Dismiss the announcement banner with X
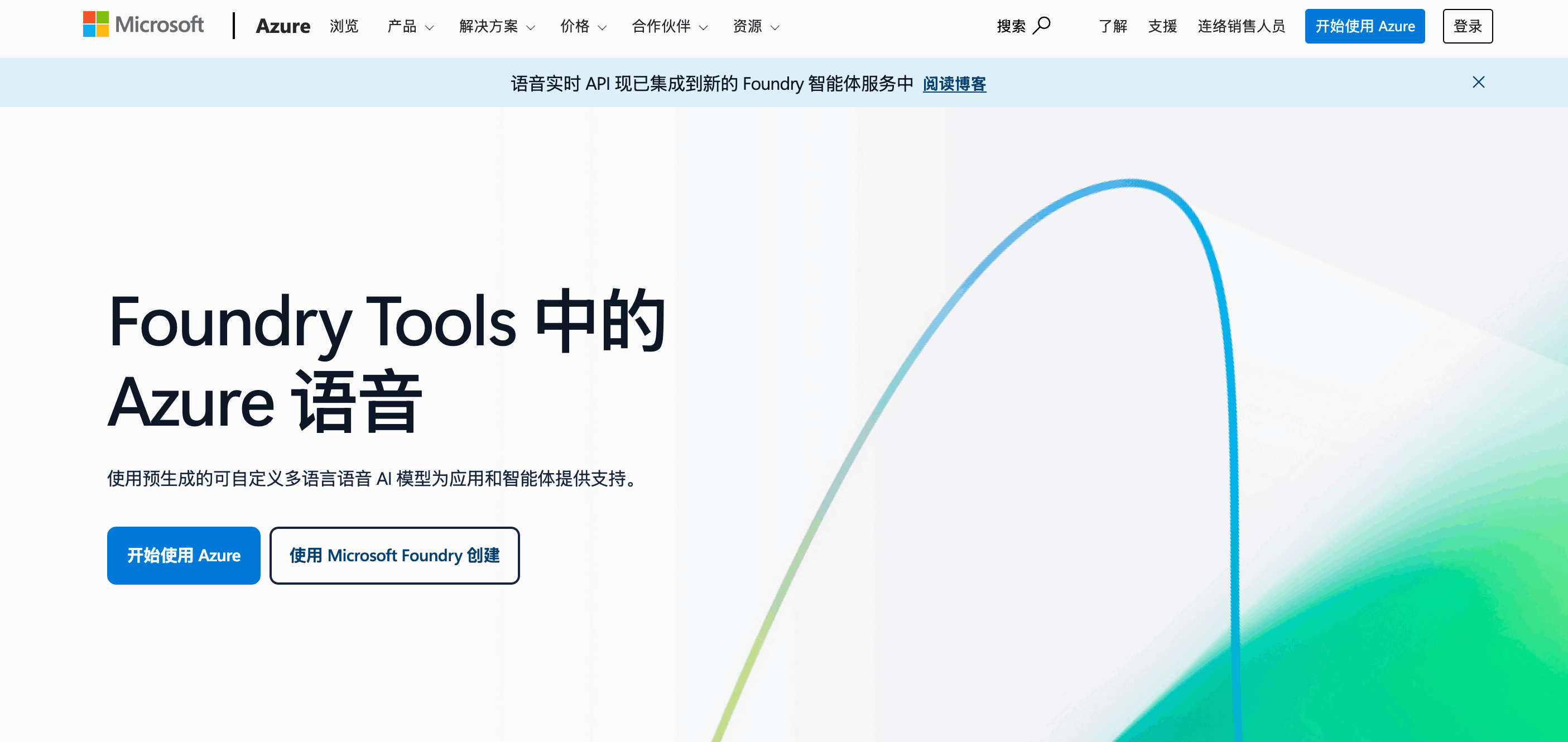This screenshot has width=1568, height=742. pyautogui.click(x=1479, y=82)
